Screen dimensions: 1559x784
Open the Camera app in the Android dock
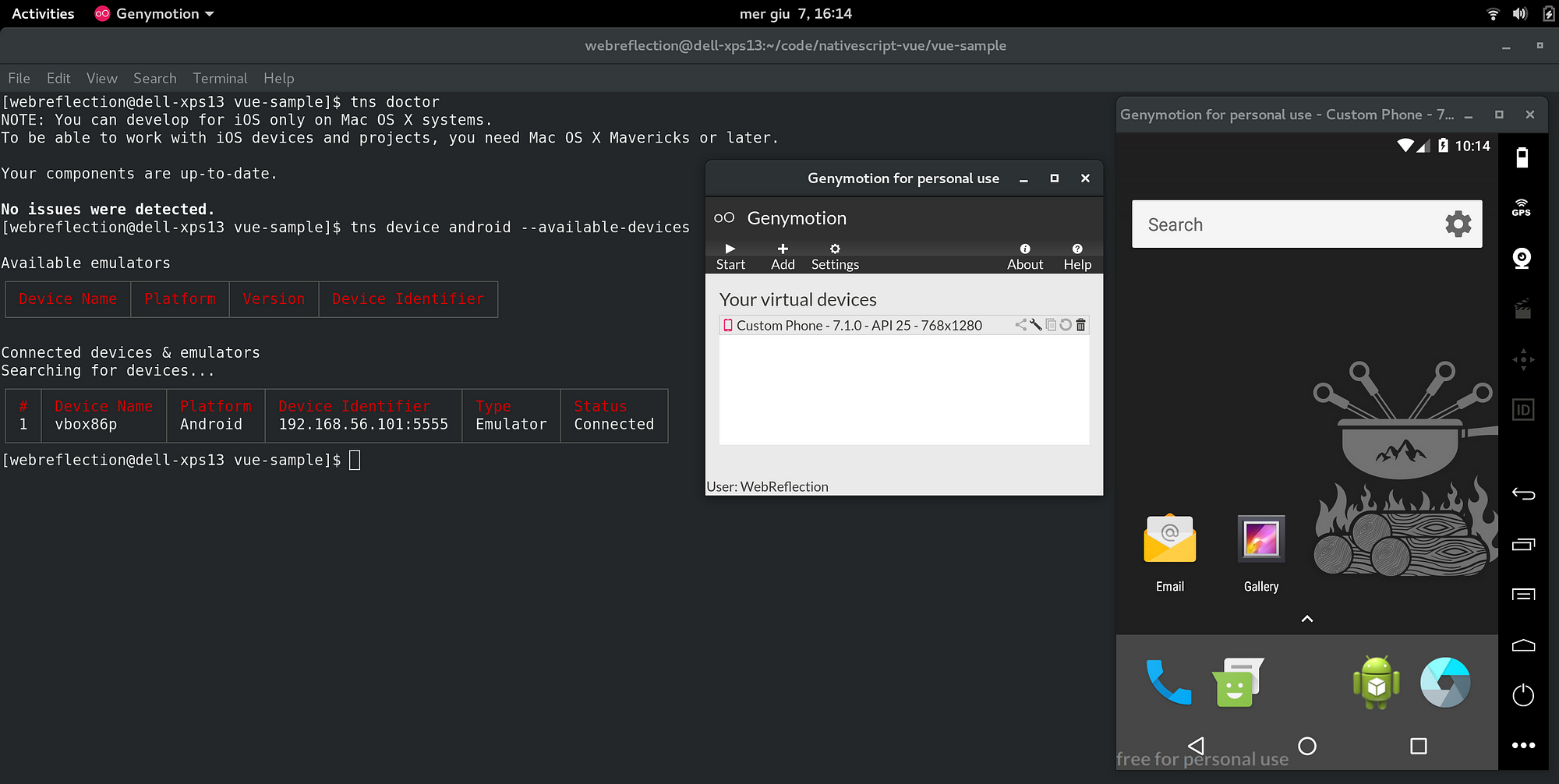pyautogui.click(x=1445, y=682)
